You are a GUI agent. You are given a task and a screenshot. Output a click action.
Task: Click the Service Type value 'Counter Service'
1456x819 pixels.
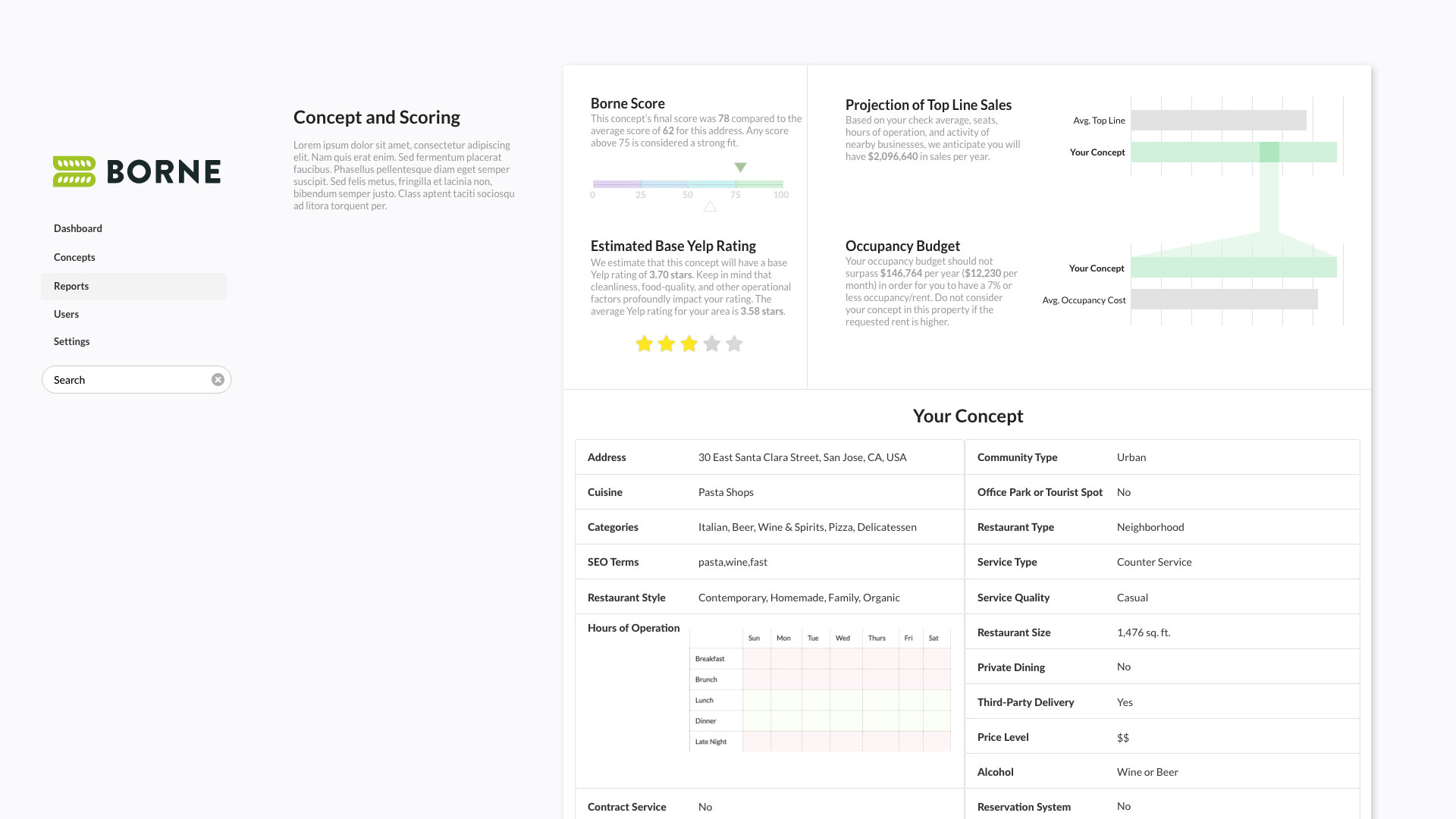[x=1154, y=562]
